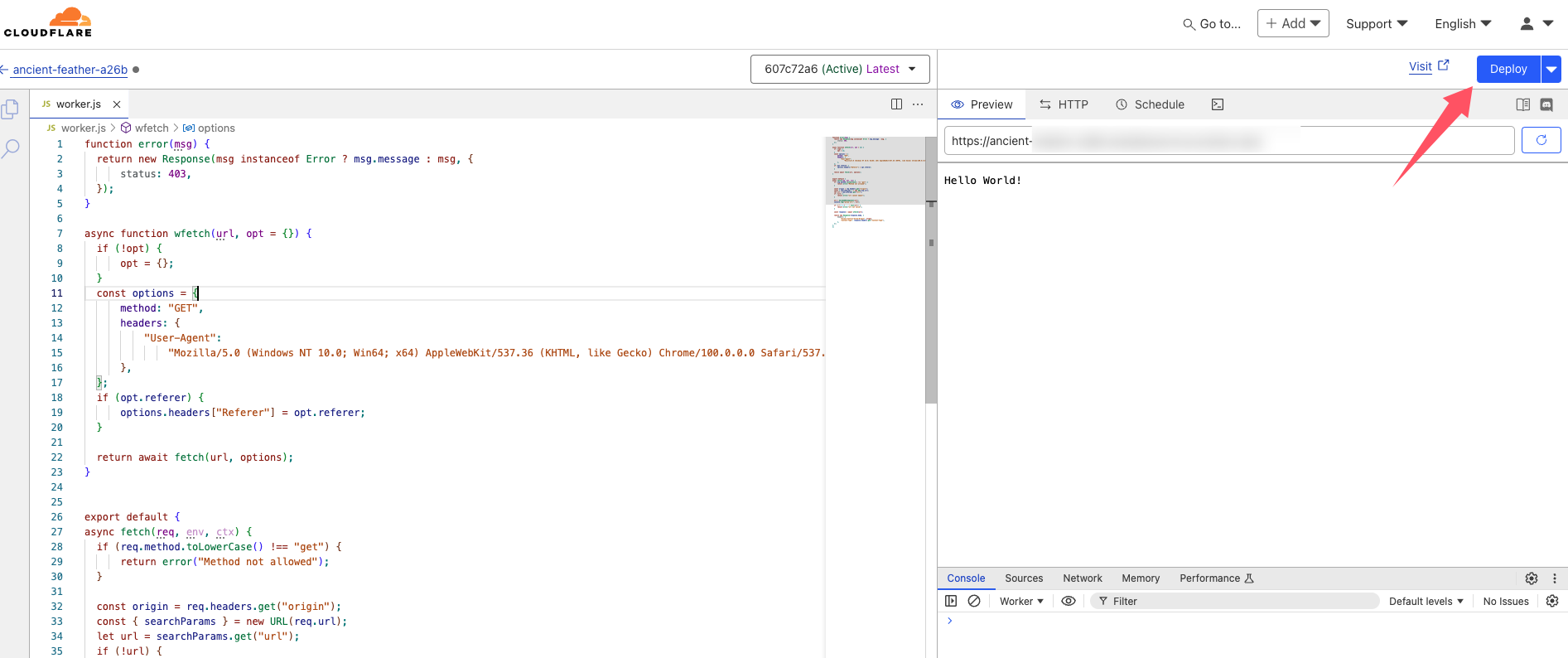Toggle live expression eye icon in console
The image size is (1568, 658).
[1069, 601]
